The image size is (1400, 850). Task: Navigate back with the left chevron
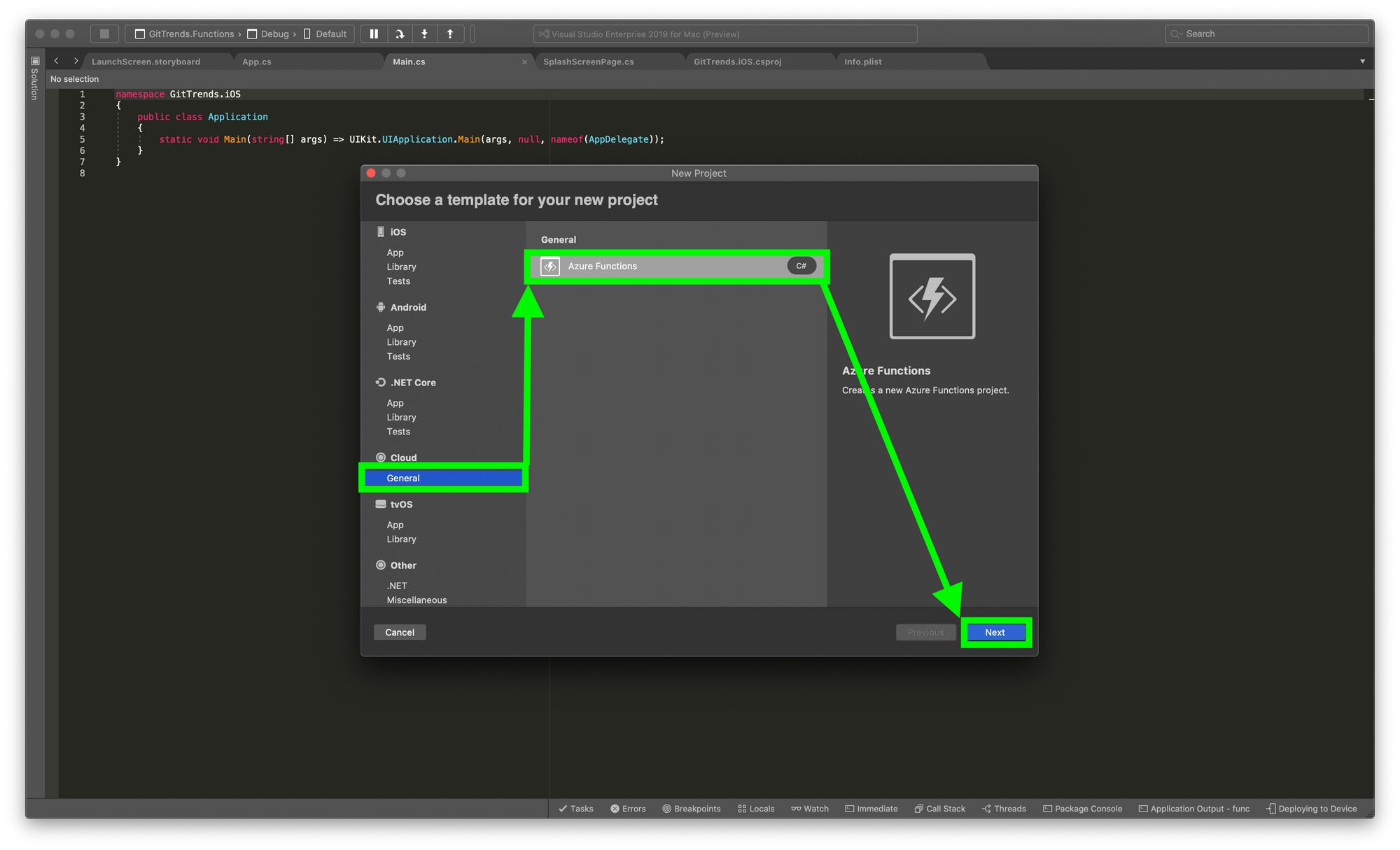coord(57,62)
